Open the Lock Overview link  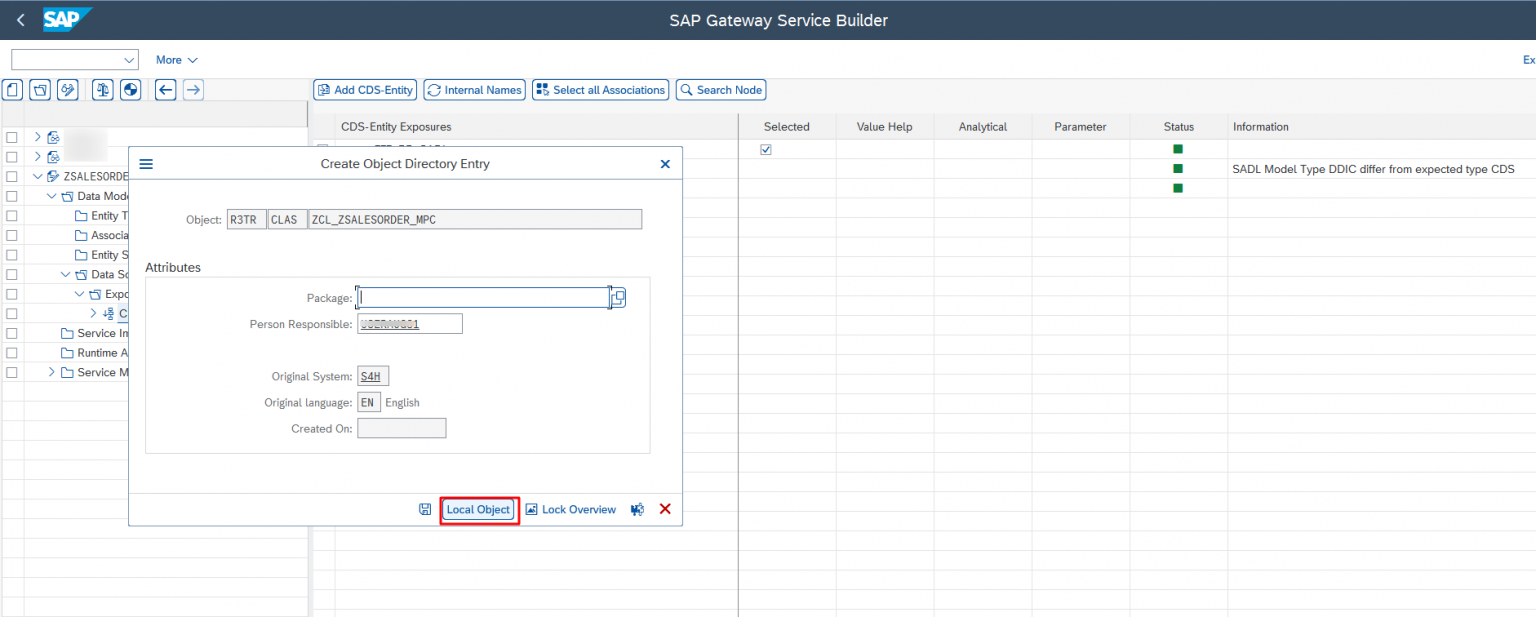(x=578, y=509)
